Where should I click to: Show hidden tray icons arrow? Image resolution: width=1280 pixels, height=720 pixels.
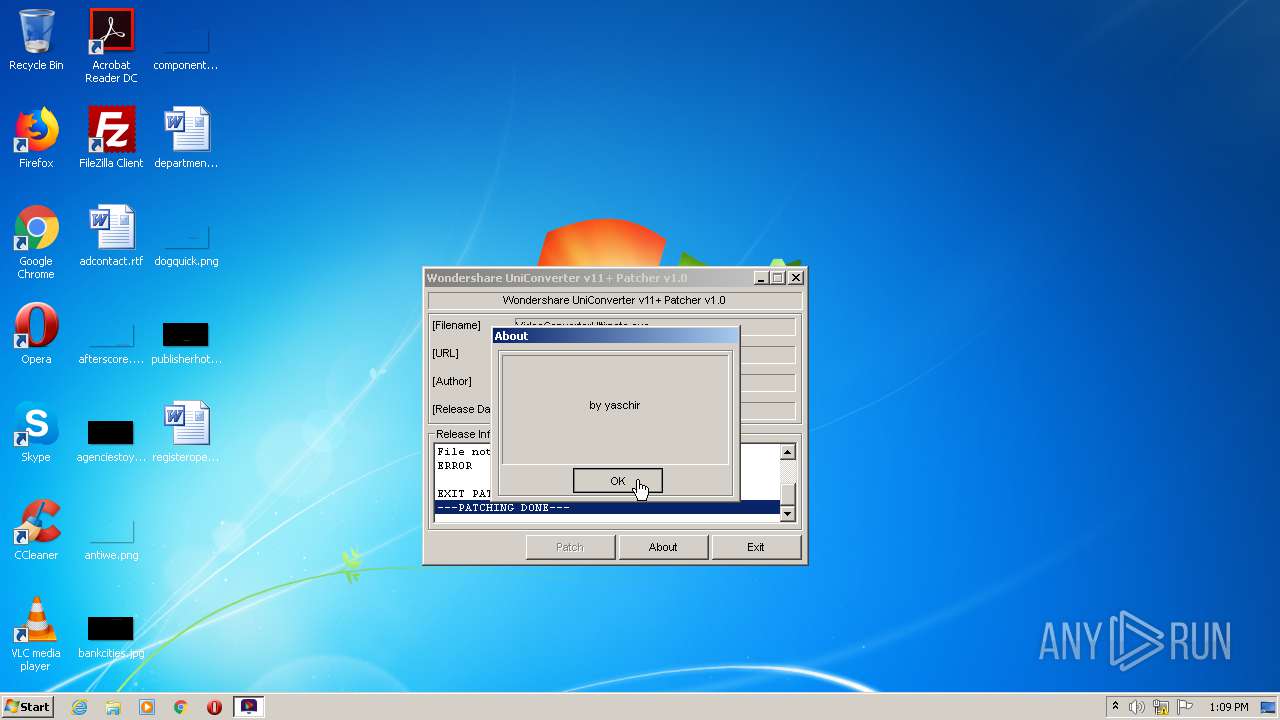[1115, 707]
